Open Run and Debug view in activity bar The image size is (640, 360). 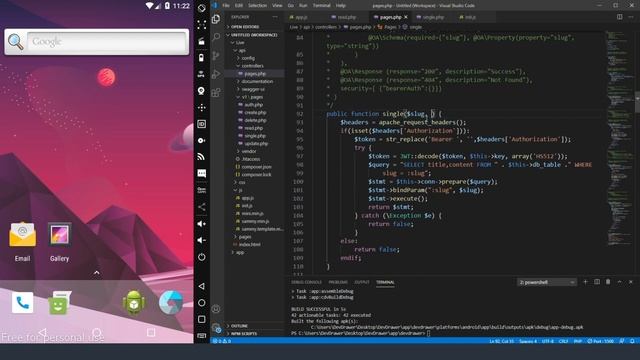tap(216, 74)
